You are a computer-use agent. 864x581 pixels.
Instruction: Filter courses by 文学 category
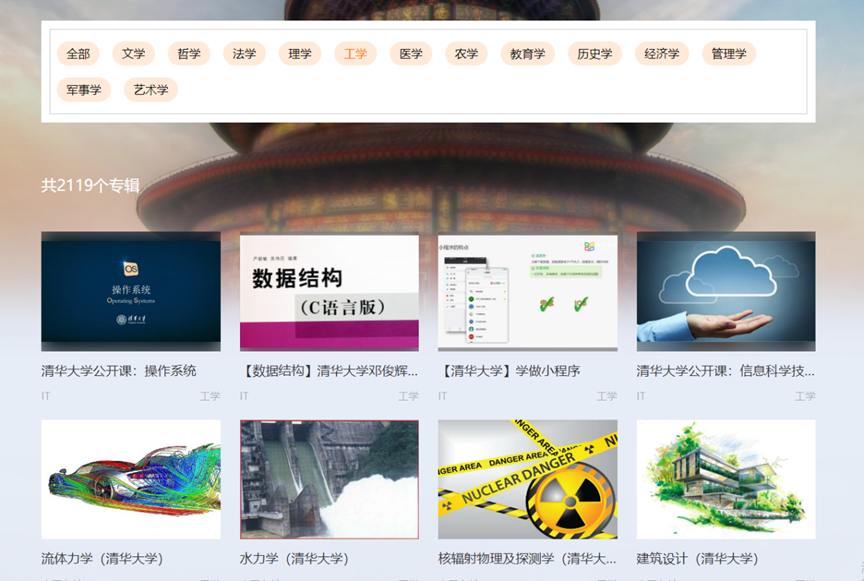pyautogui.click(x=133, y=54)
